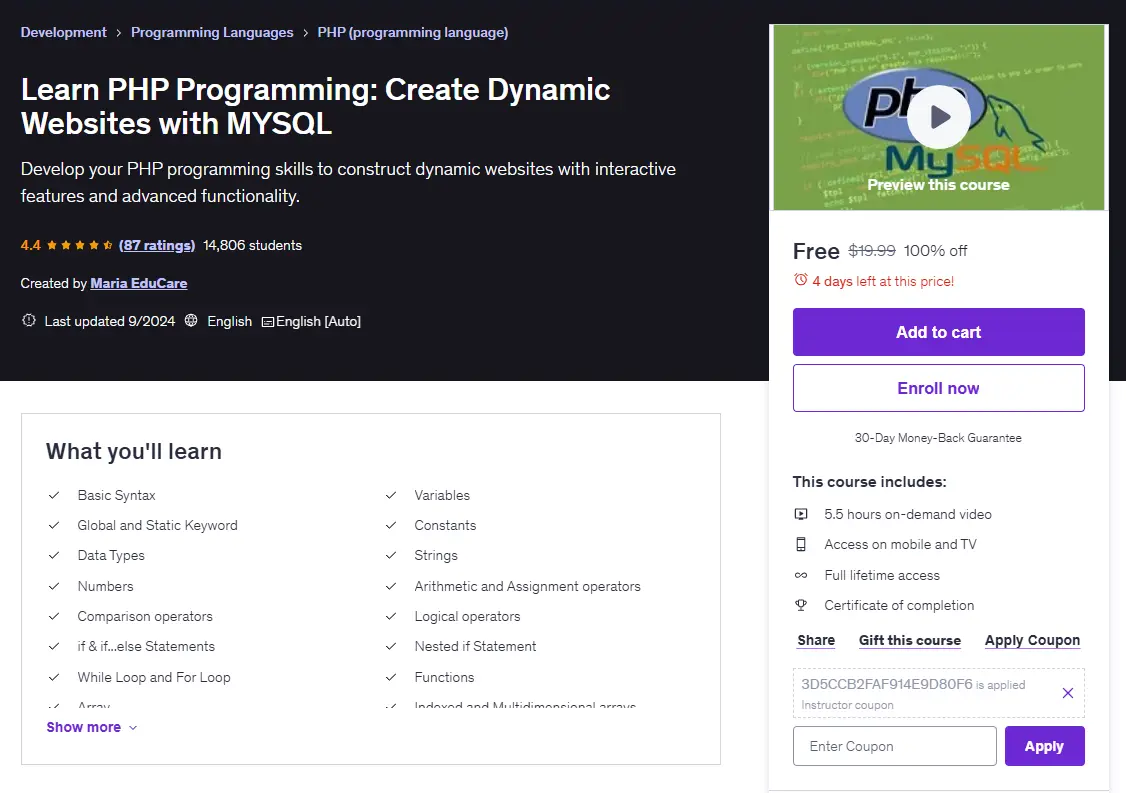
Task: Click the checkmark beside if & if...else Statements
Action: (54, 646)
